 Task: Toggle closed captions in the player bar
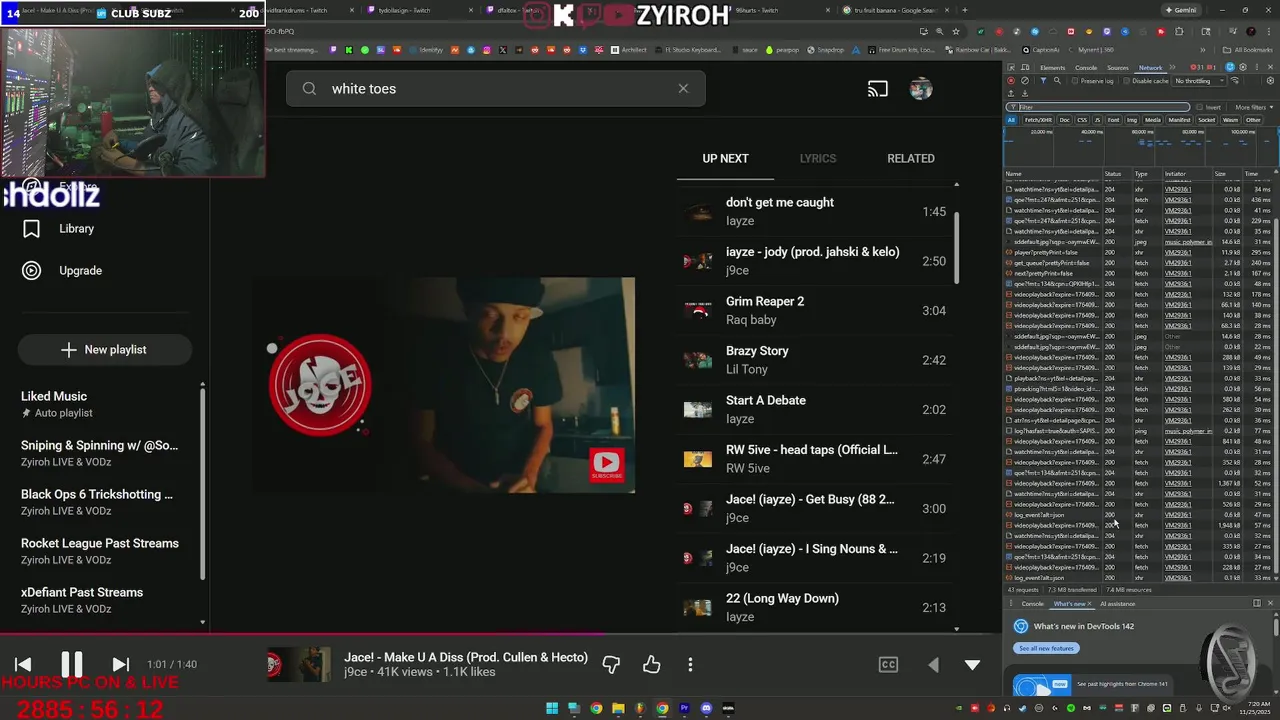pos(888,664)
